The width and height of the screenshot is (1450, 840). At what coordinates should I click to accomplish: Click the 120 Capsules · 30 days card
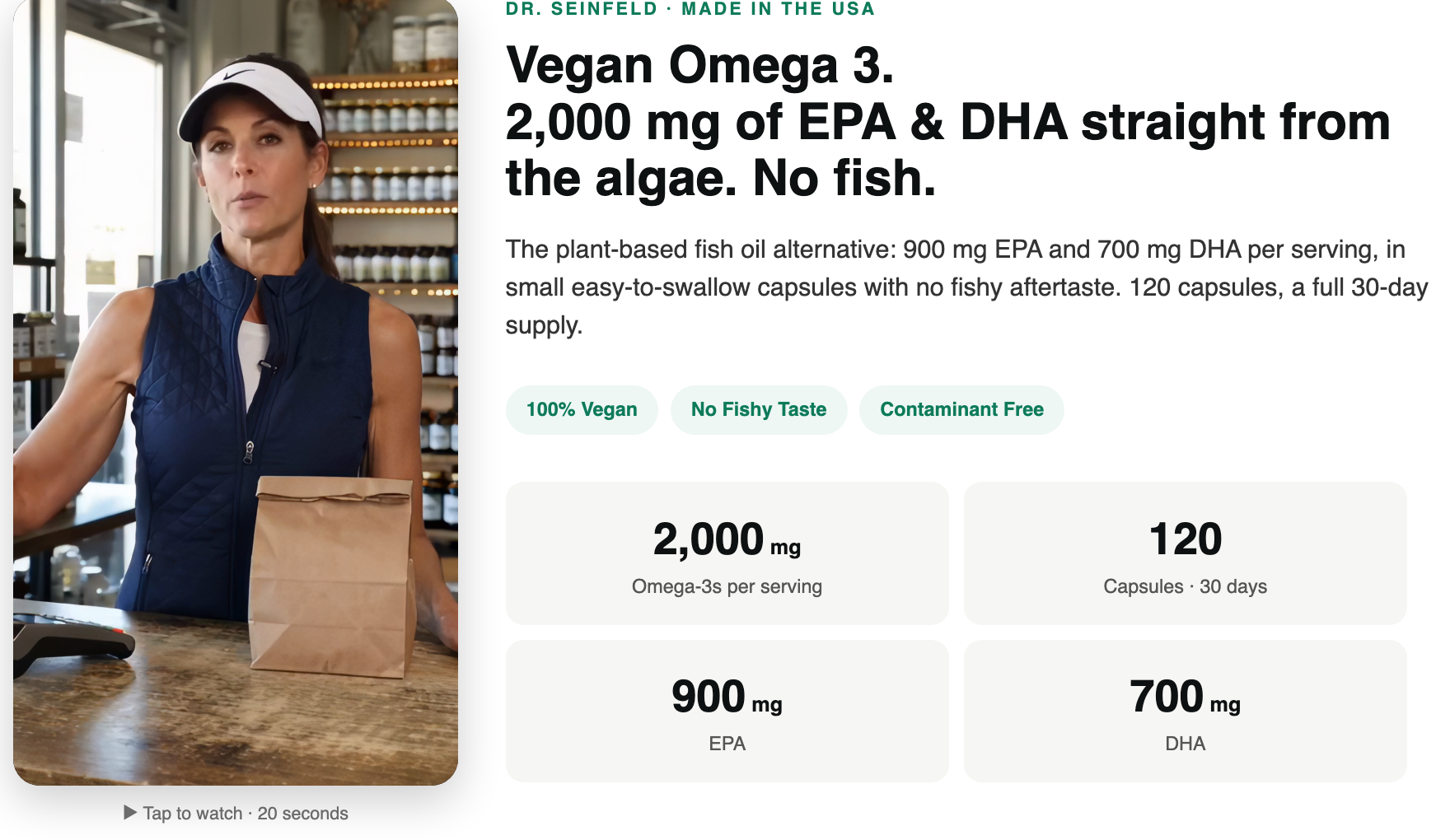(1186, 553)
